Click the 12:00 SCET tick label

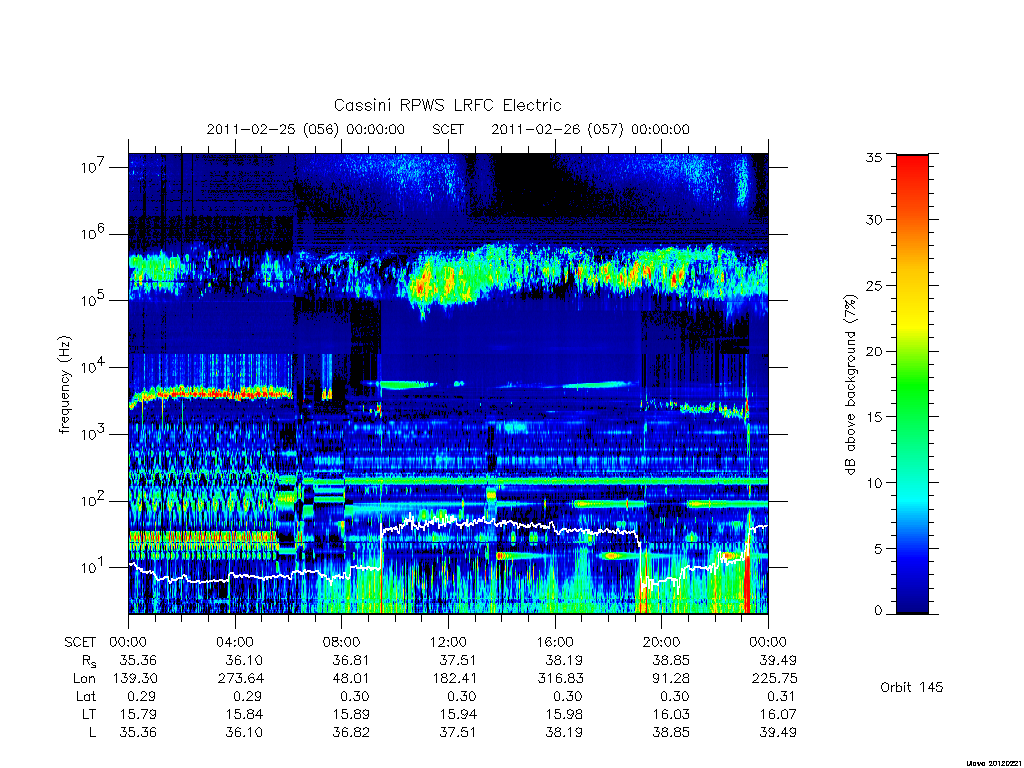[x=448, y=642]
